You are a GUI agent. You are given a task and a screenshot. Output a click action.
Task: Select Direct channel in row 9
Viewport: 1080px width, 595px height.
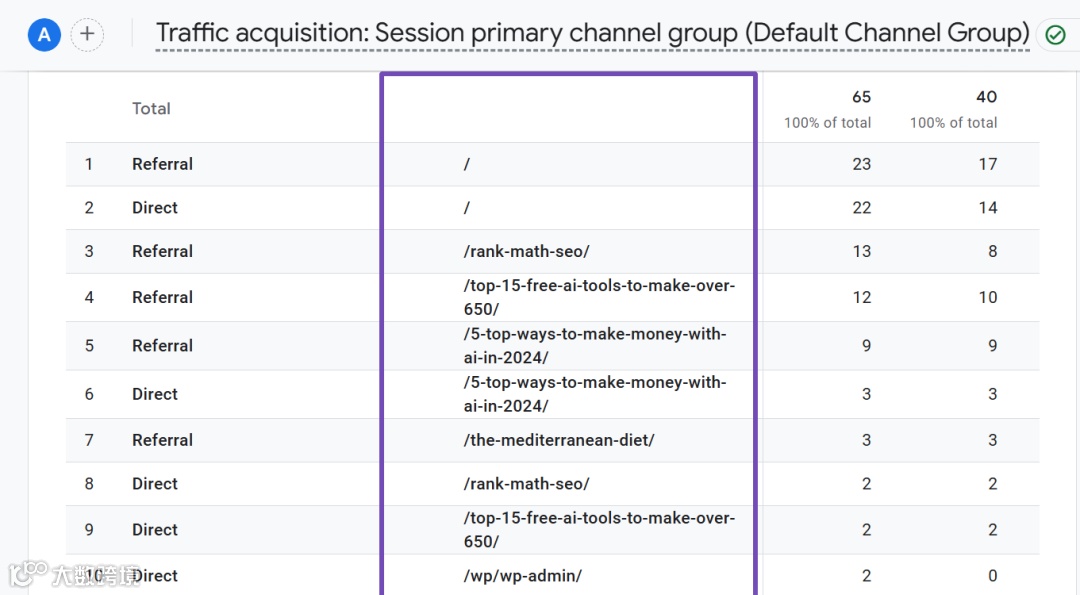click(x=155, y=530)
